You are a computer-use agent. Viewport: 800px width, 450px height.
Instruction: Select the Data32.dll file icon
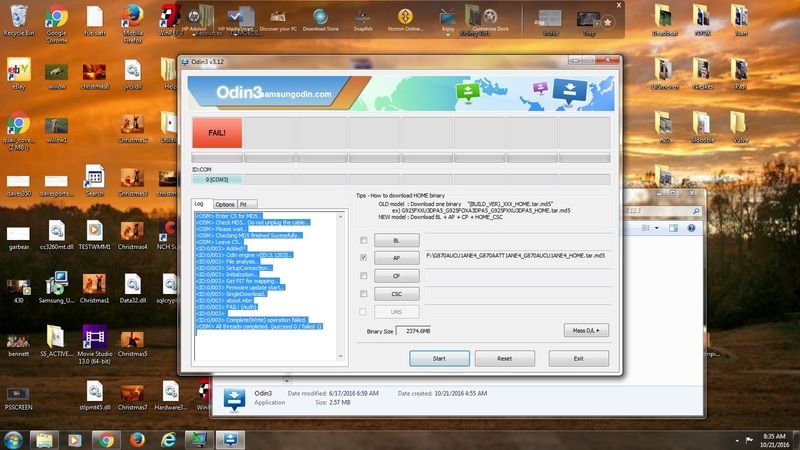133,288
